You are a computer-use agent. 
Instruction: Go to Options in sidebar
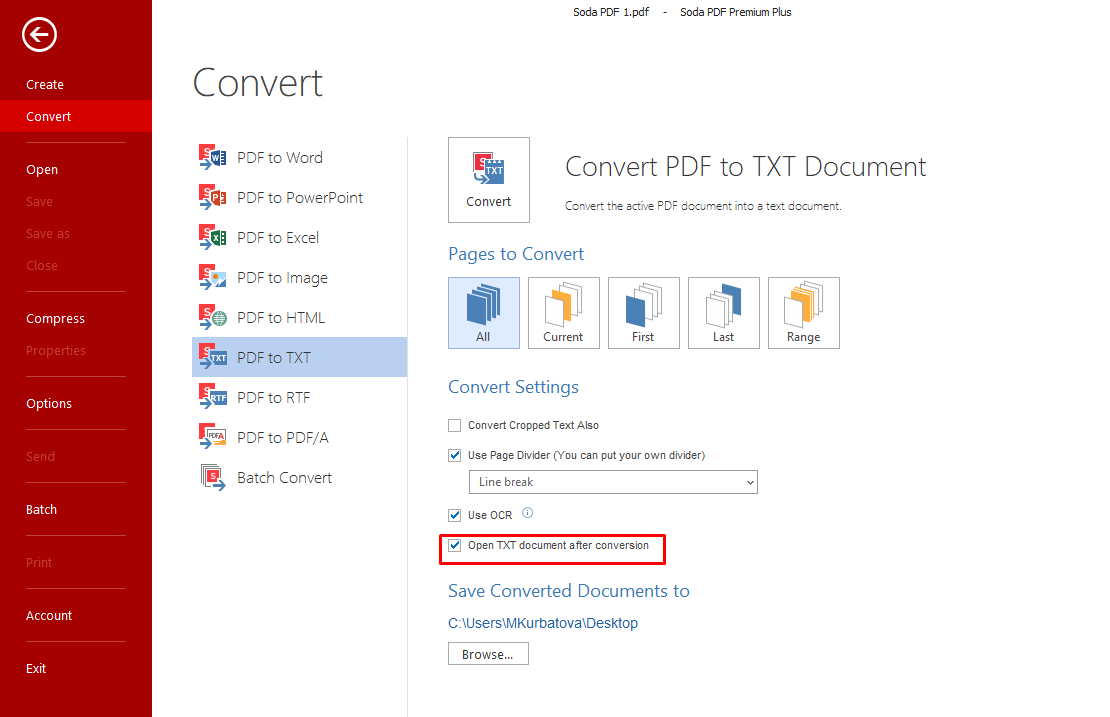tap(49, 403)
